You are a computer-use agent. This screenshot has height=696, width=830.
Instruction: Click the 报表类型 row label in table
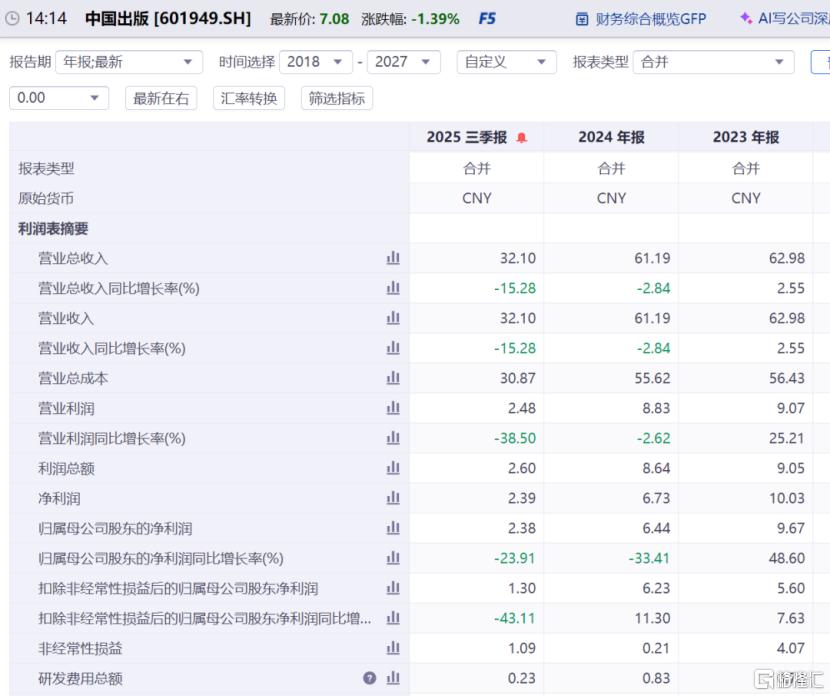[x=47, y=168]
